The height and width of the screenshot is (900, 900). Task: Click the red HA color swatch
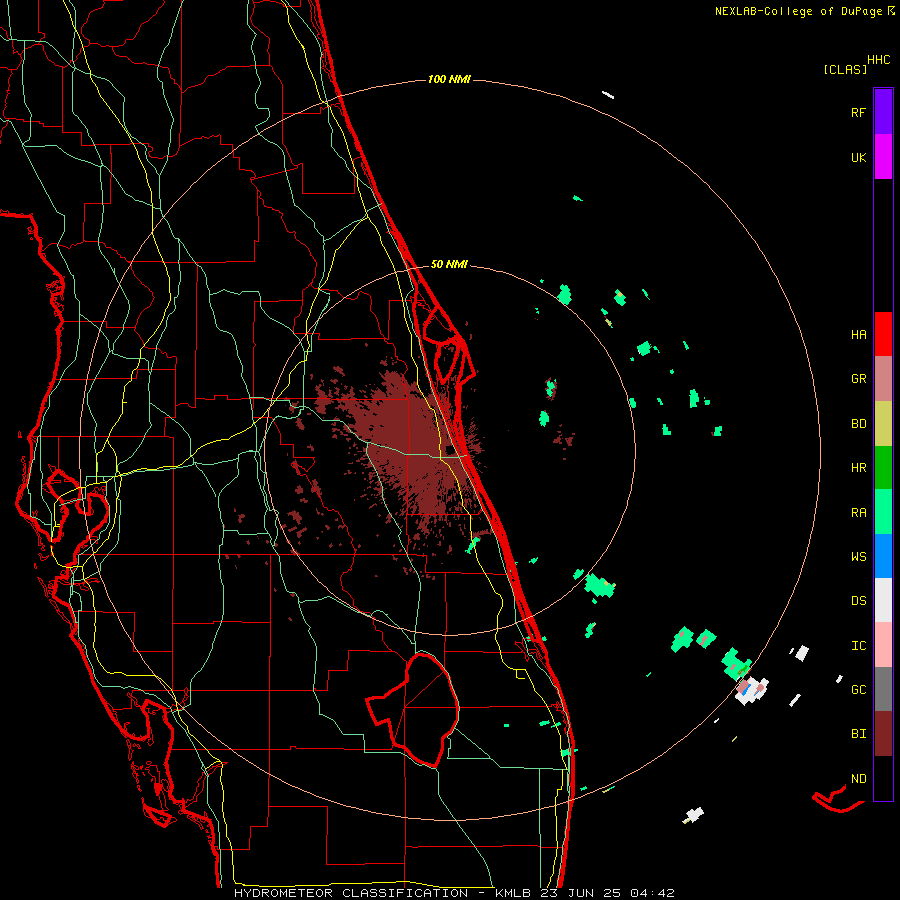click(x=883, y=334)
